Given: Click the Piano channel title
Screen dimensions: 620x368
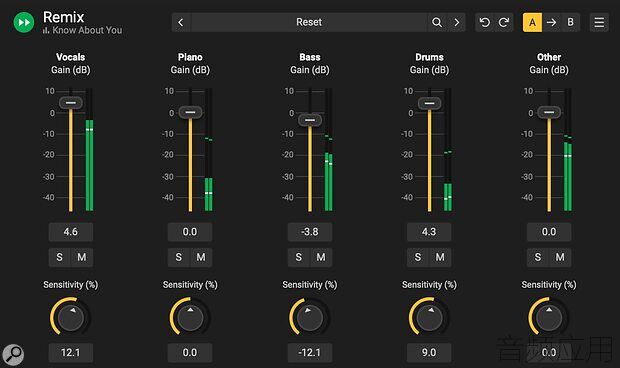Looking at the screenshot, I should point(190,57).
